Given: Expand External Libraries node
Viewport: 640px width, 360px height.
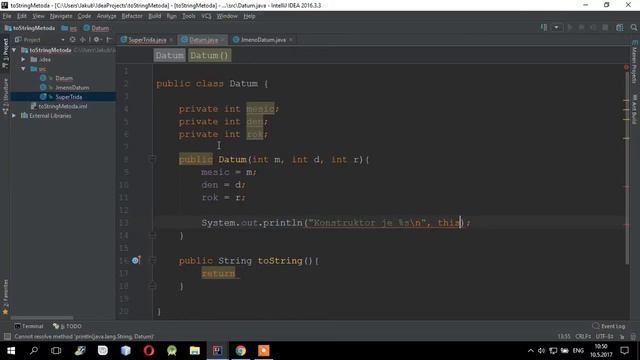Looking at the screenshot, I should (x=14, y=116).
